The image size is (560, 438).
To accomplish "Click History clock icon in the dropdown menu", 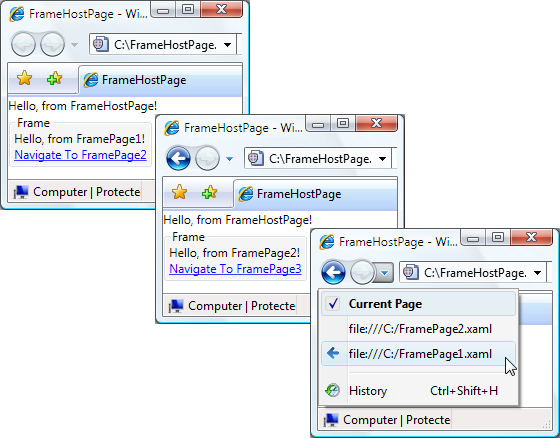I will point(332,390).
